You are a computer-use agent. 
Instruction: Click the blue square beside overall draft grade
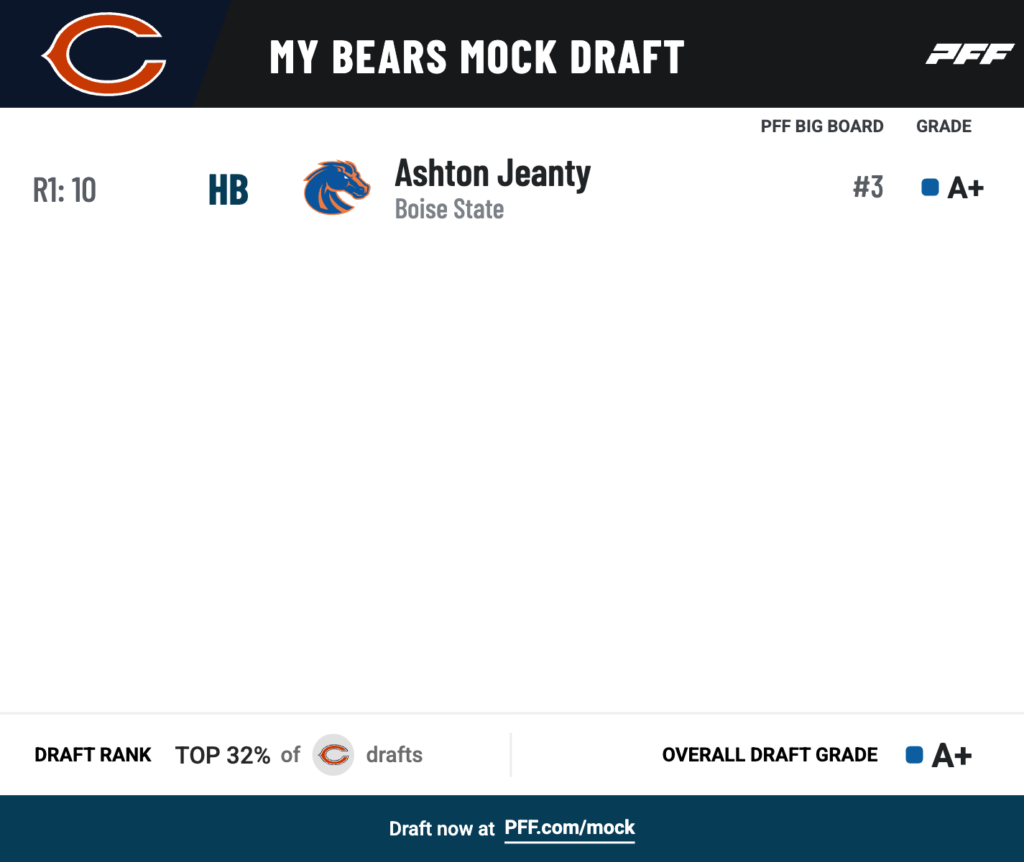tap(914, 755)
